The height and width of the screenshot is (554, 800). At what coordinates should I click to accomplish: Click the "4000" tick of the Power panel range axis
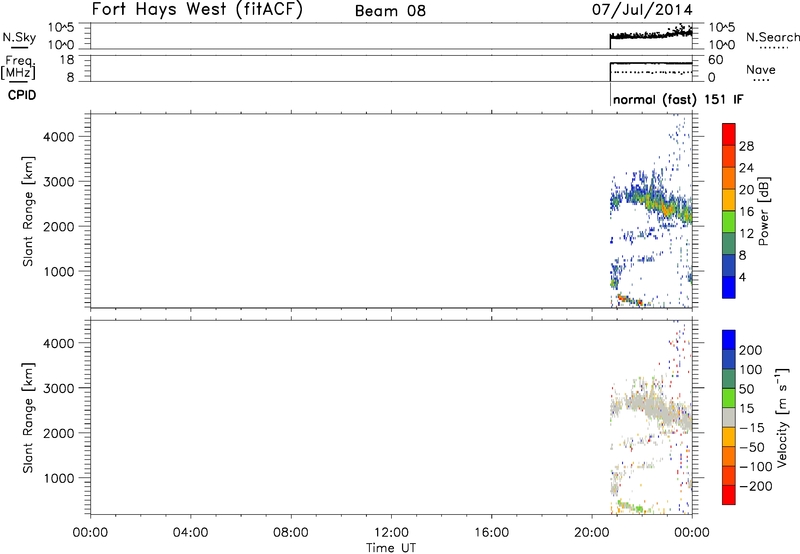[x=59, y=137]
